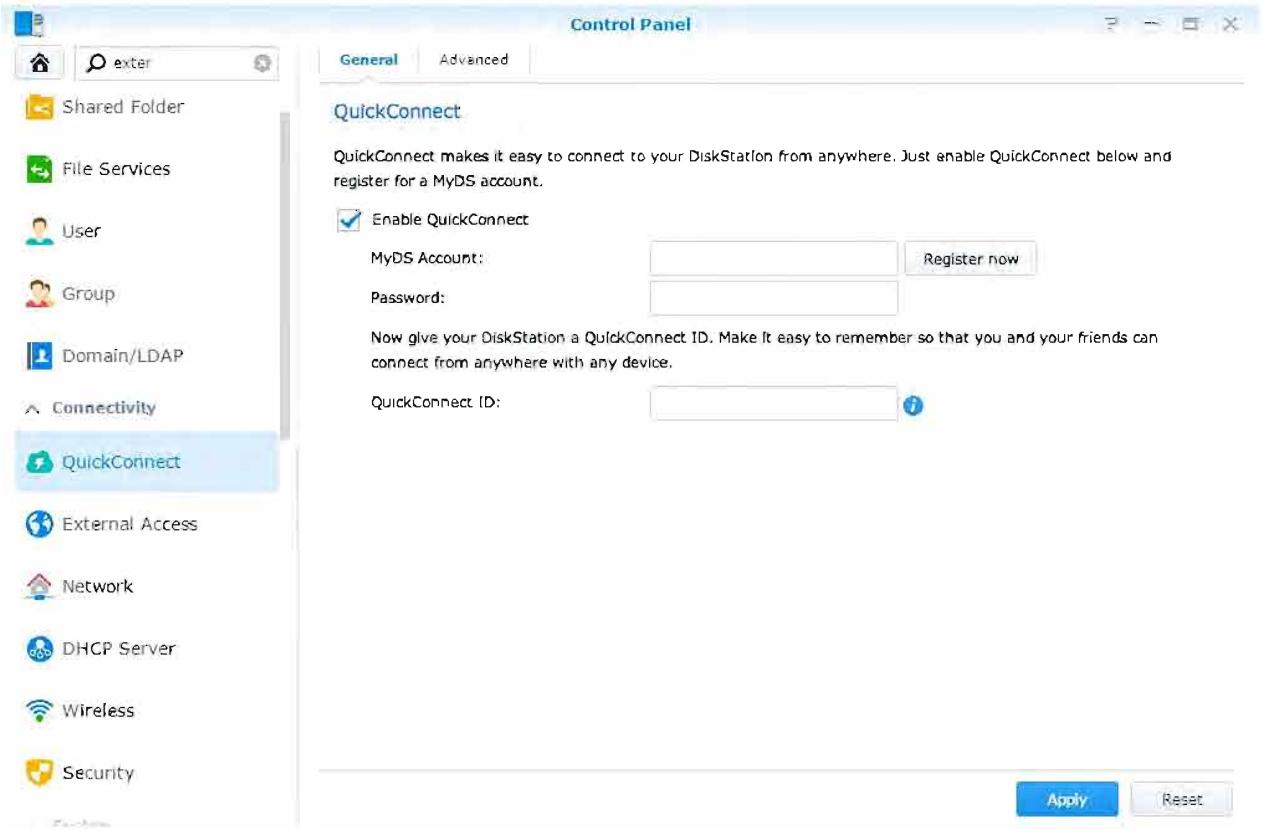
Task: Select QuickConnect in the sidebar
Action: click(x=147, y=462)
